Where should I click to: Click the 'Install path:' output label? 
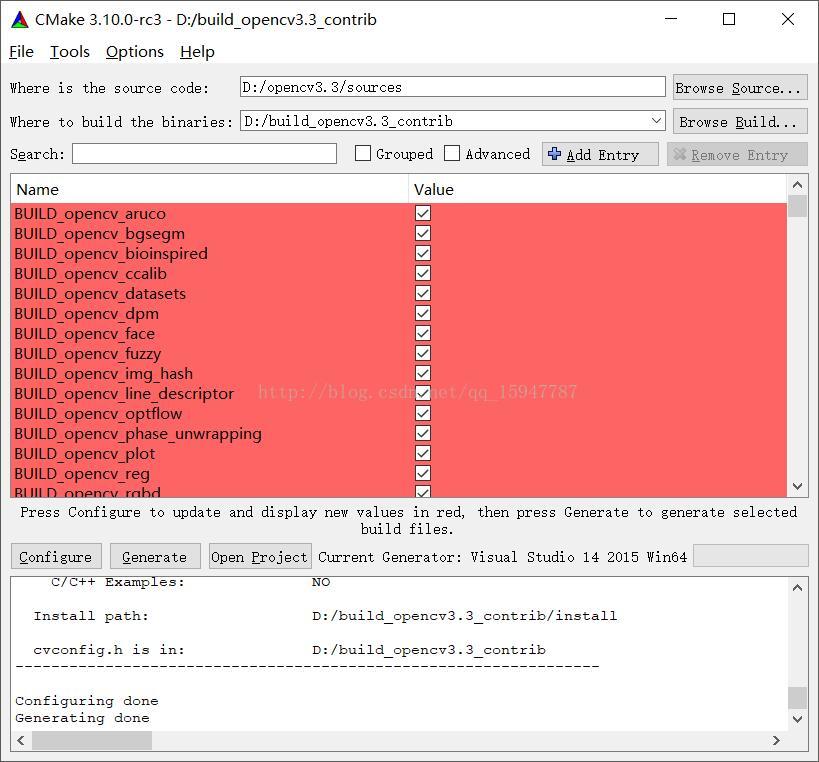pyautogui.click(x=91, y=616)
